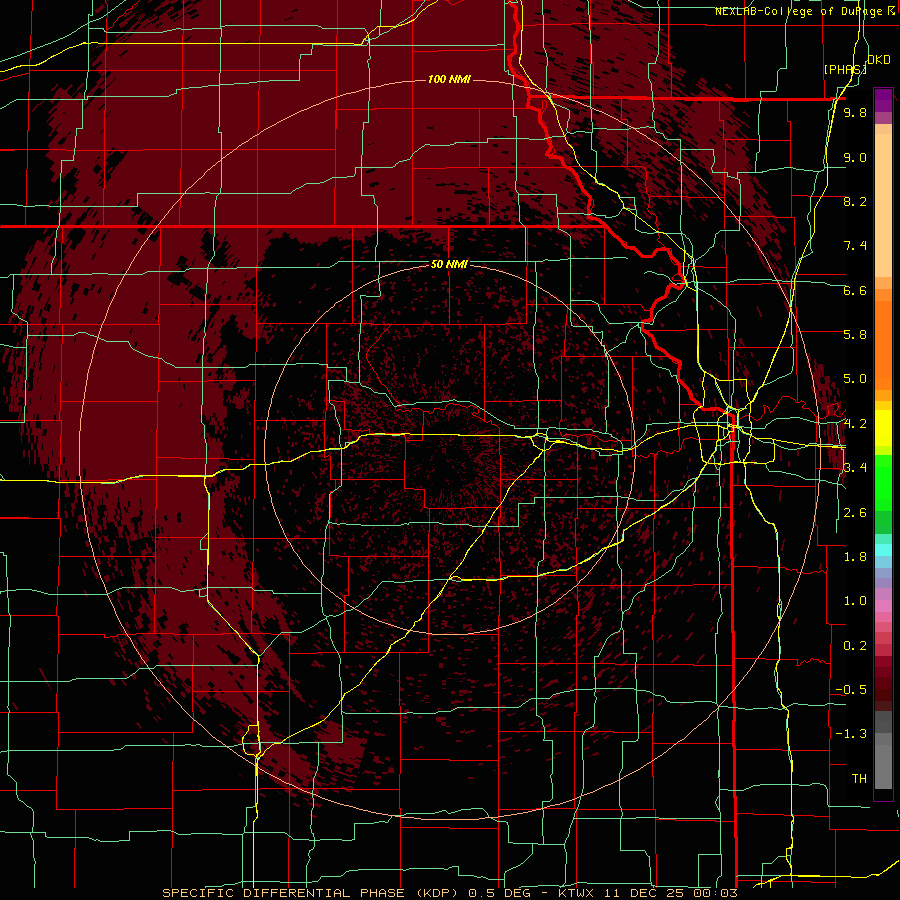Click the purple top segment of color bar
This screenshot has height=900, width=900.
tap(883, 100)
